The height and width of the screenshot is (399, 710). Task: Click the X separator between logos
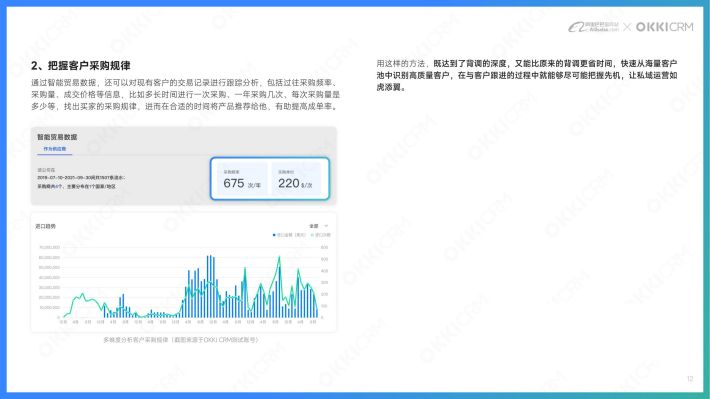coord(627,27)
